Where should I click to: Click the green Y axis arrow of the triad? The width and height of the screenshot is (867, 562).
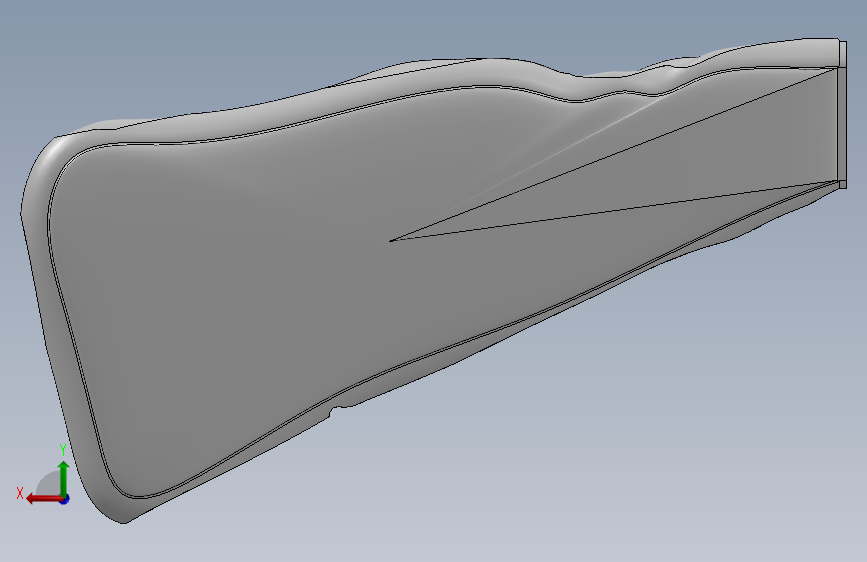[64, 478]
